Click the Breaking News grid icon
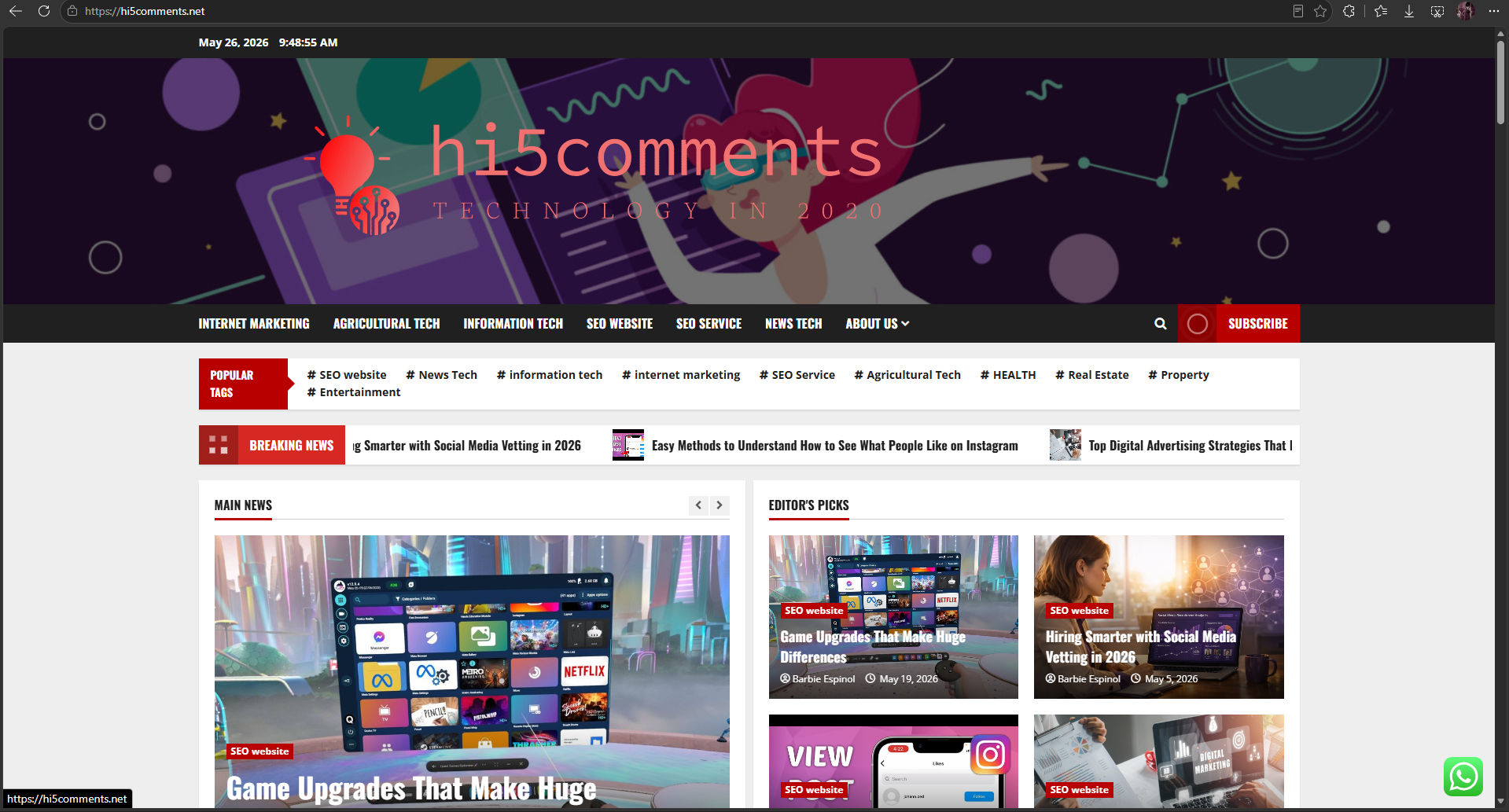Screen dimensions: 1509x812 point(219,445)
